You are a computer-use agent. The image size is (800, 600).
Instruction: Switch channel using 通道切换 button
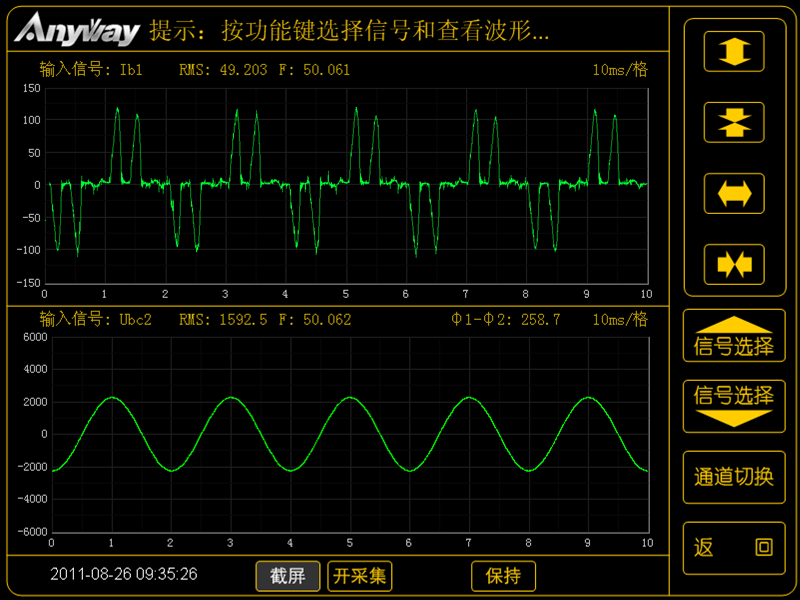tap(733, 477)
